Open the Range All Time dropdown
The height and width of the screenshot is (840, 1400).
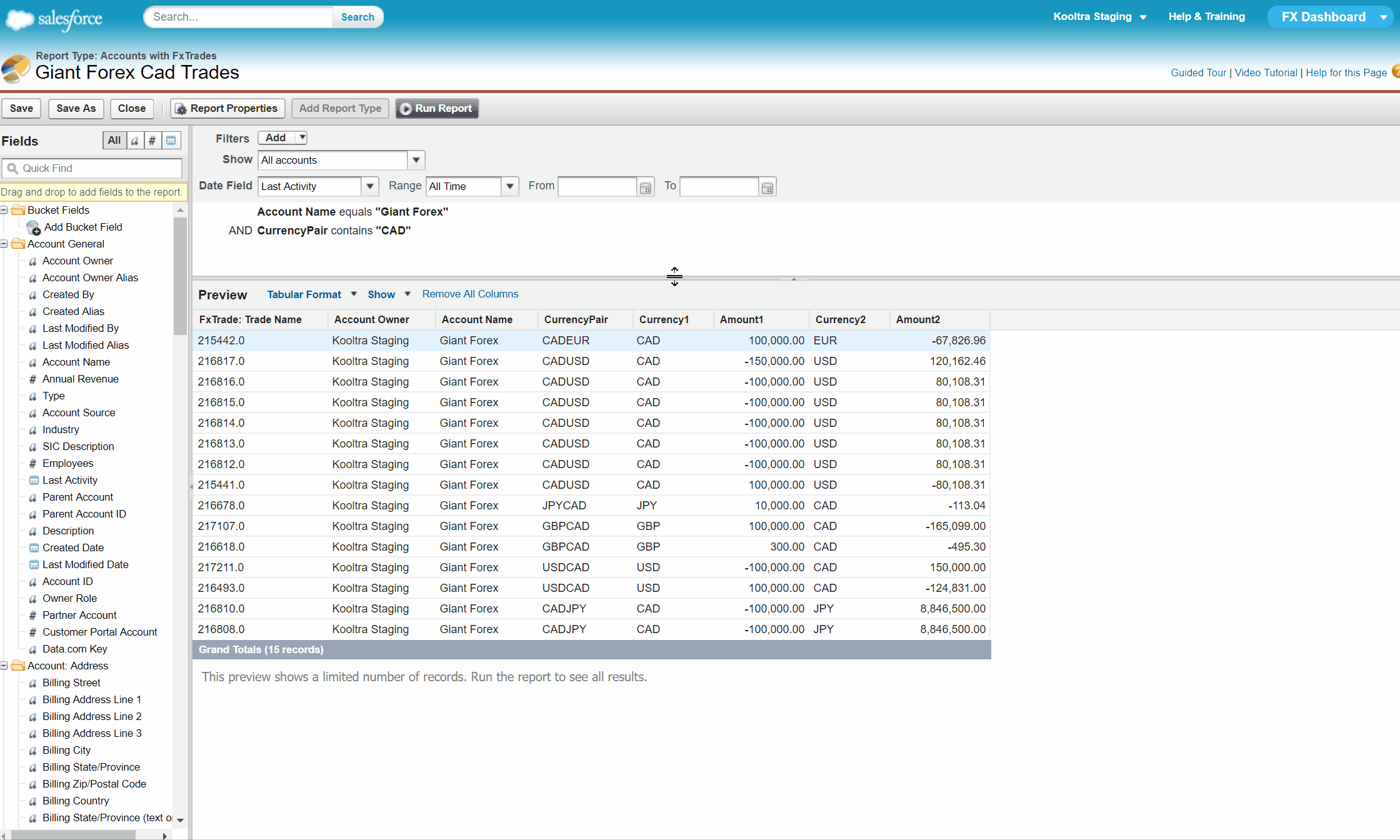point(510,186)
